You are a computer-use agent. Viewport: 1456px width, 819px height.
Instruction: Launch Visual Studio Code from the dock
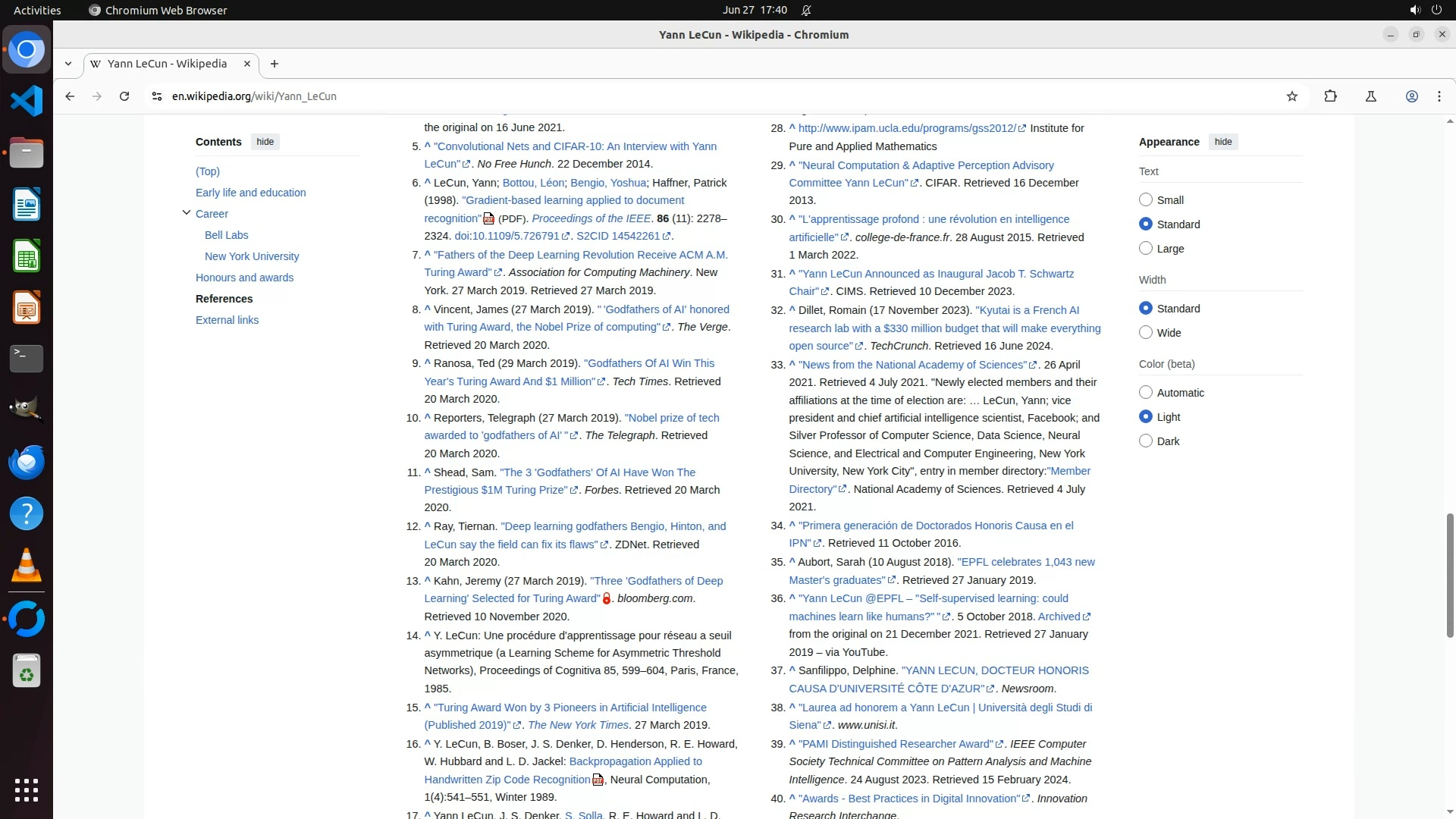point(27,101)
